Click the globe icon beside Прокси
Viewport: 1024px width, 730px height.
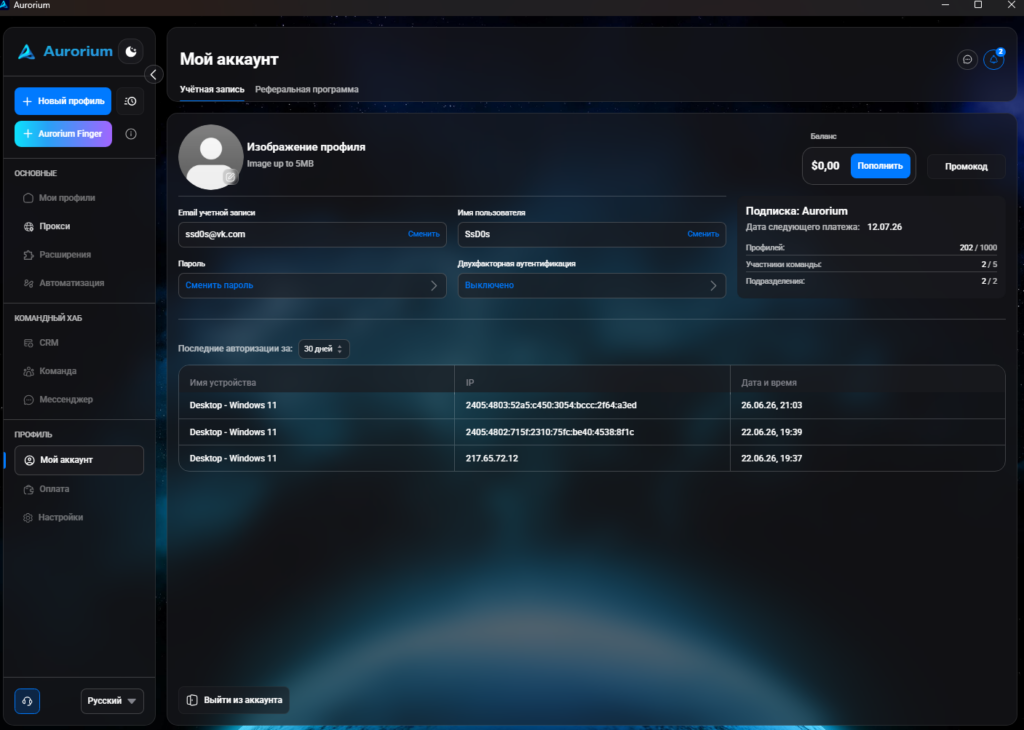click(29, 227)
